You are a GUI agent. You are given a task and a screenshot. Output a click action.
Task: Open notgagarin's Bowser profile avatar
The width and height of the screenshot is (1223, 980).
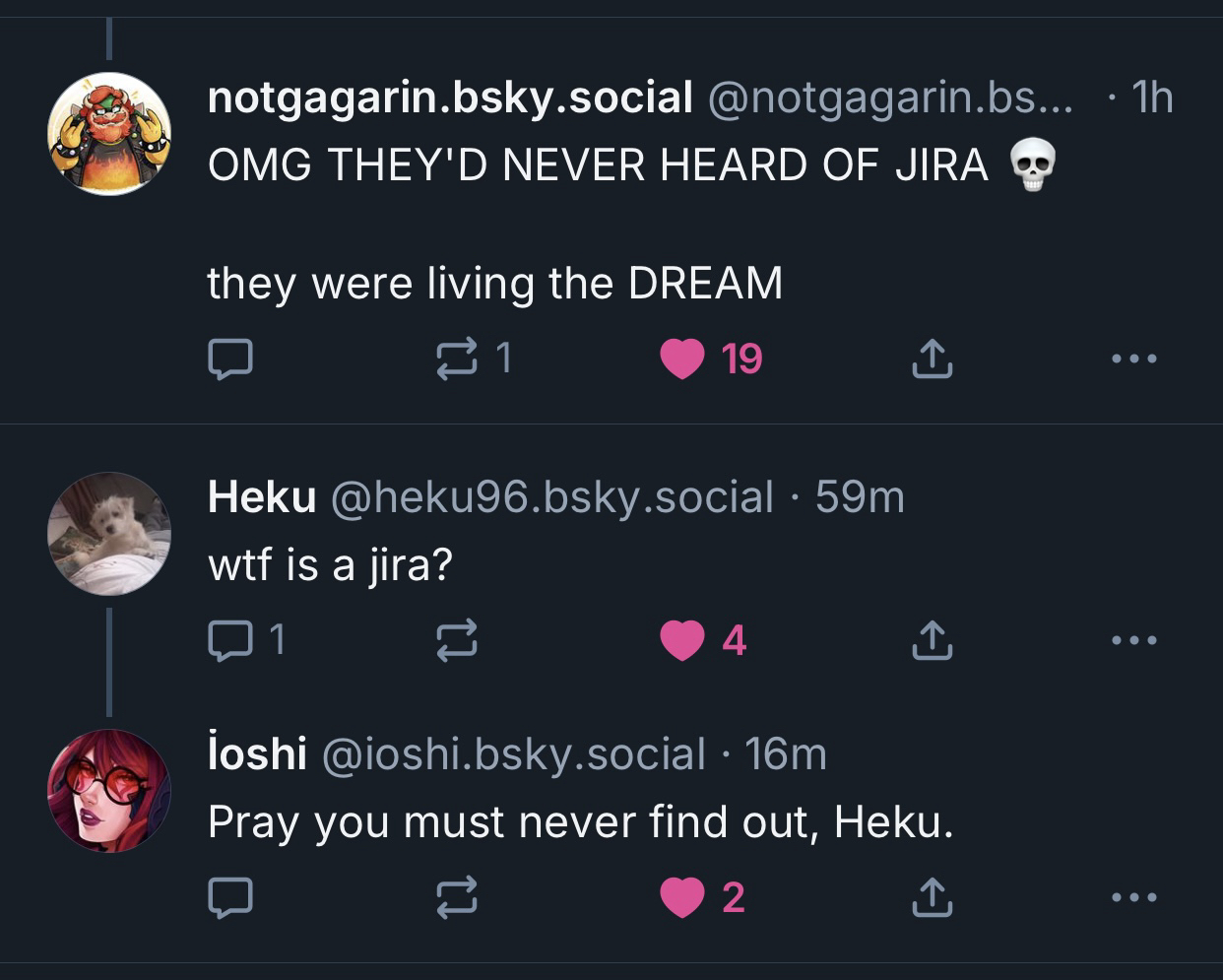109,135
